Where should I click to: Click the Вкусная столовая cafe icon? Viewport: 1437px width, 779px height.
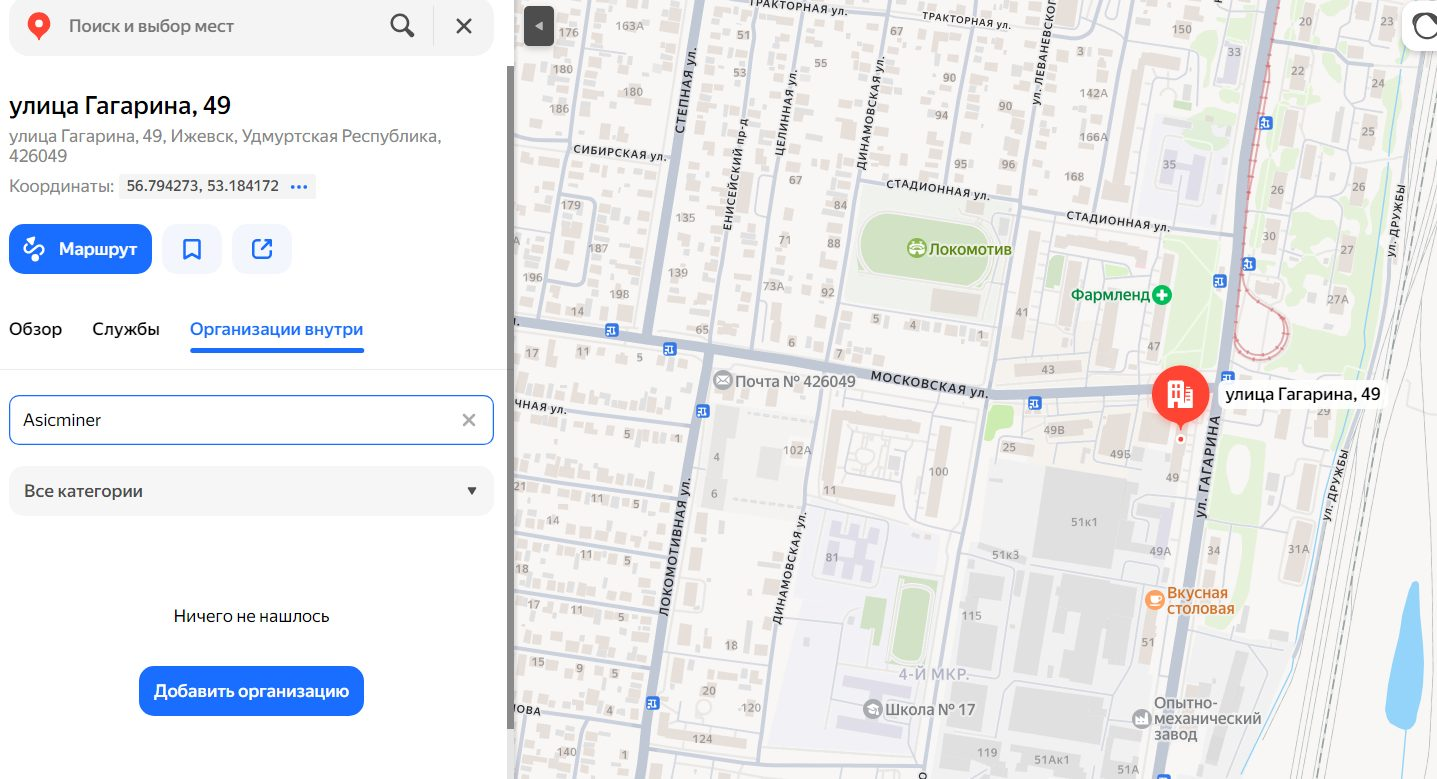tap(1155, 599)
